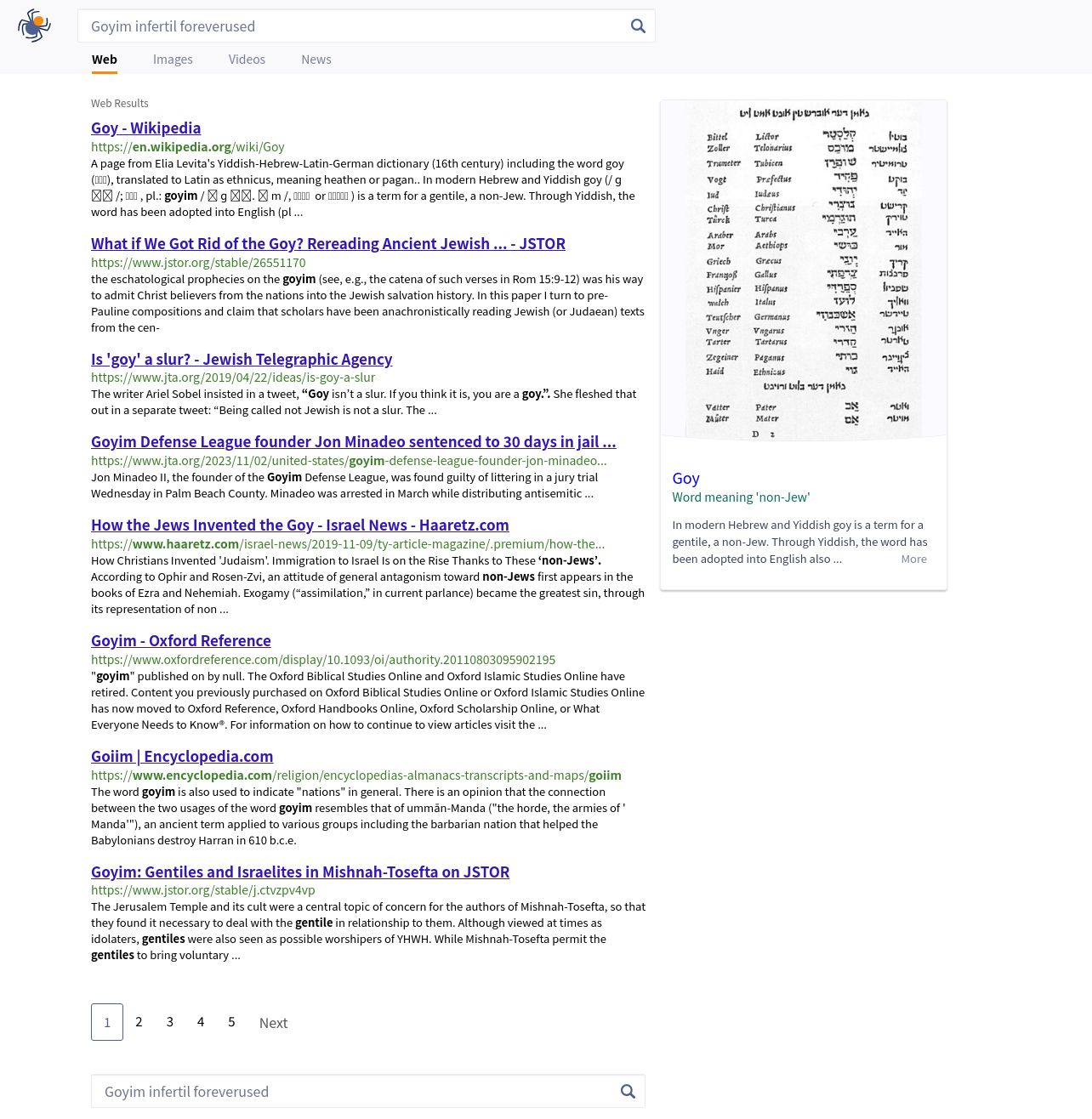Click the Goy panel description text

point(799,542)
